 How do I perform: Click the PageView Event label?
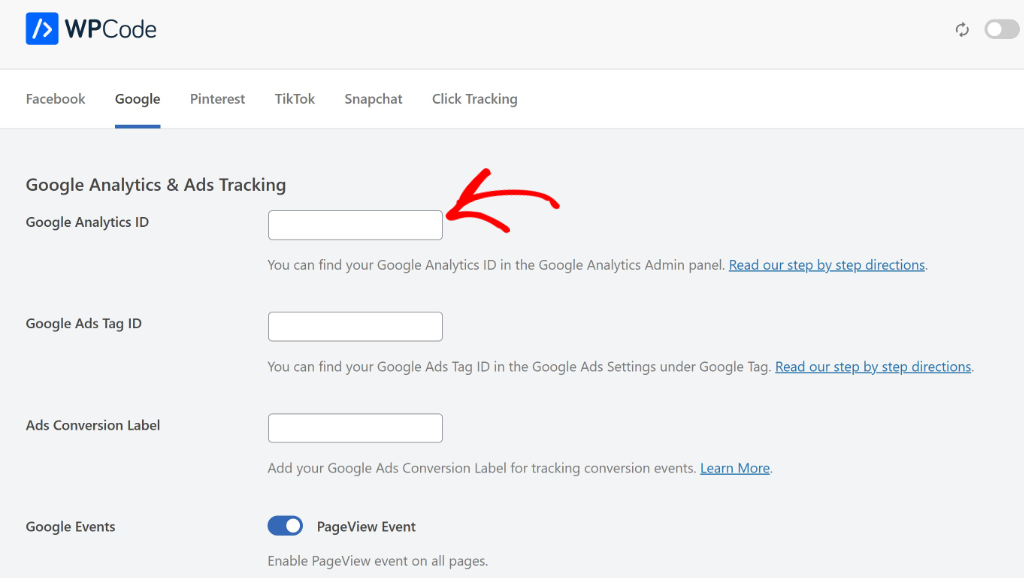point(366,526)
